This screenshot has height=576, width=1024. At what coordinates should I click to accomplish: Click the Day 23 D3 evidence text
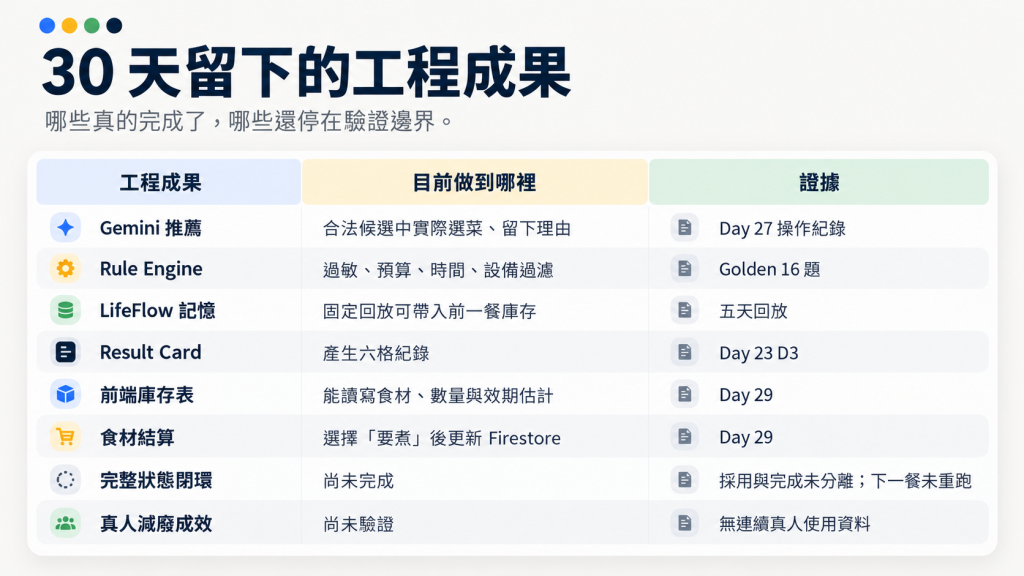click(x=759, y=353)
